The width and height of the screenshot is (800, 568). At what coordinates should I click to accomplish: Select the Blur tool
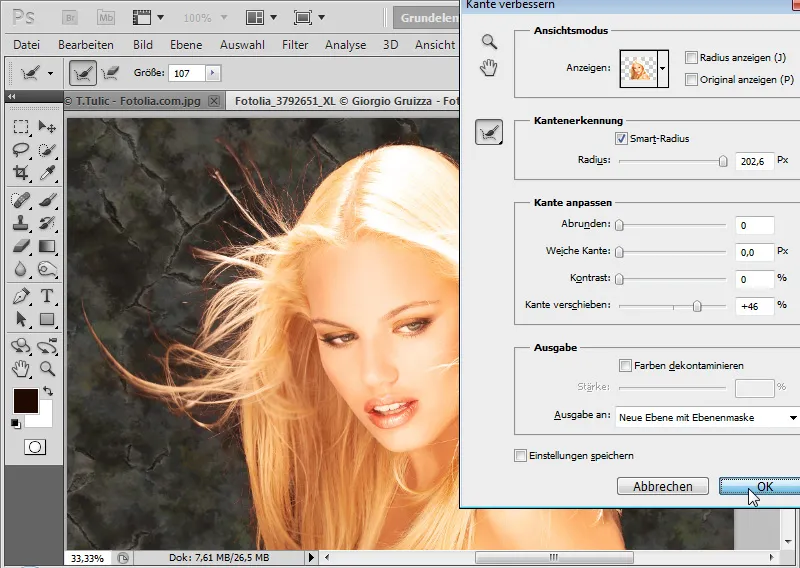(x=21, y=269)
